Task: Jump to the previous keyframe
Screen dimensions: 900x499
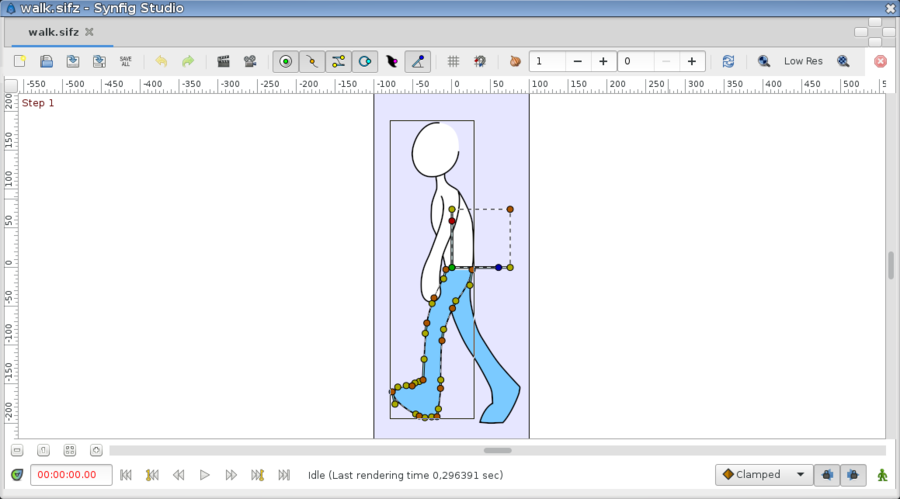Action: (152, 475)
